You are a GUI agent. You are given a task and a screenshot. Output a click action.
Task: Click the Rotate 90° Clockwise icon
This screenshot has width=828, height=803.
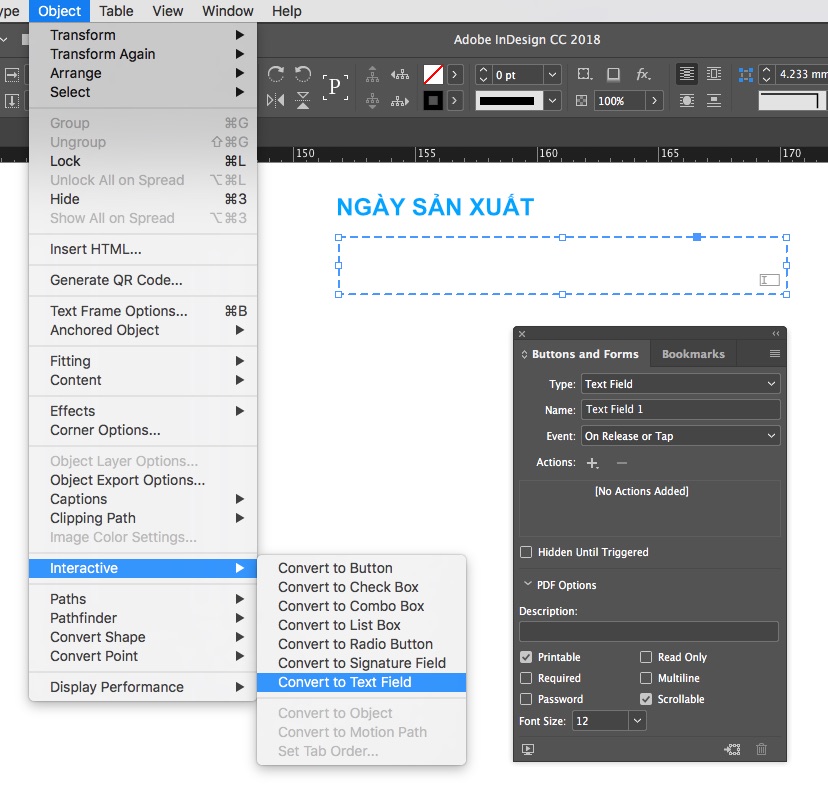tap(277, 74)
